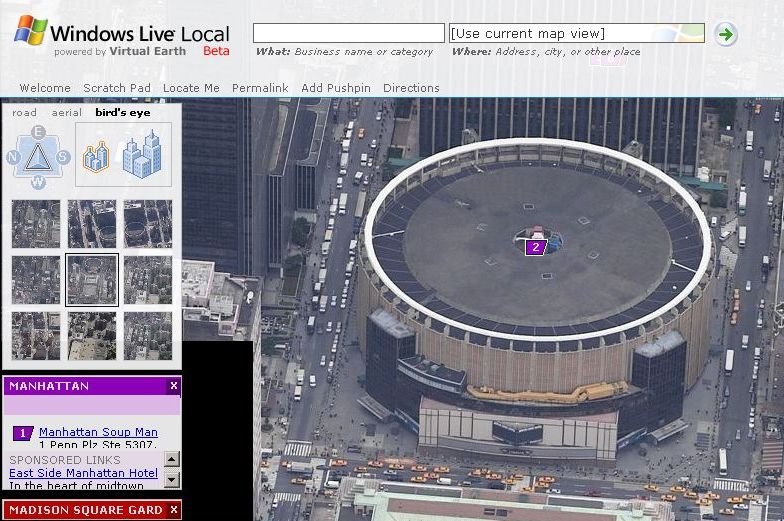Screen dimensions: 784x521
Task: Open the Manhattan Soup Man link
Action: click(x=98, y=432)
